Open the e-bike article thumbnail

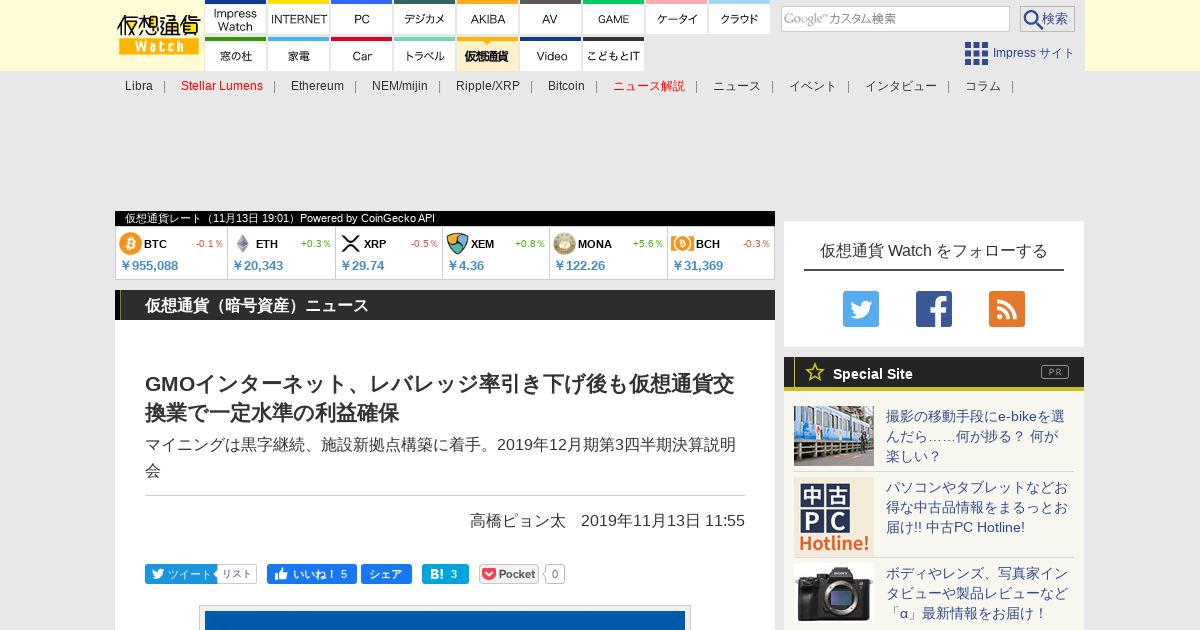834,436
